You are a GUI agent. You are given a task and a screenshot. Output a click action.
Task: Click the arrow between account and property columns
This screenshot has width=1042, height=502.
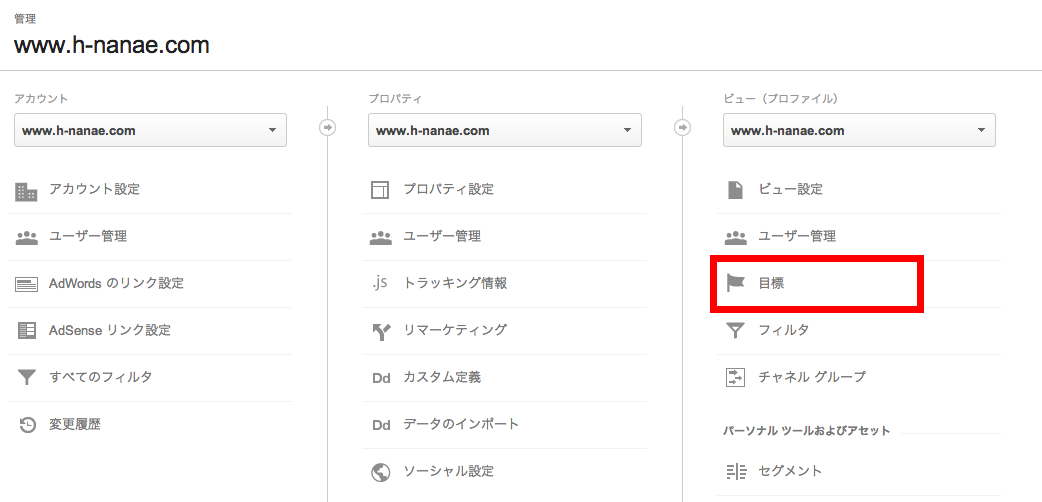tap(328, 128)
